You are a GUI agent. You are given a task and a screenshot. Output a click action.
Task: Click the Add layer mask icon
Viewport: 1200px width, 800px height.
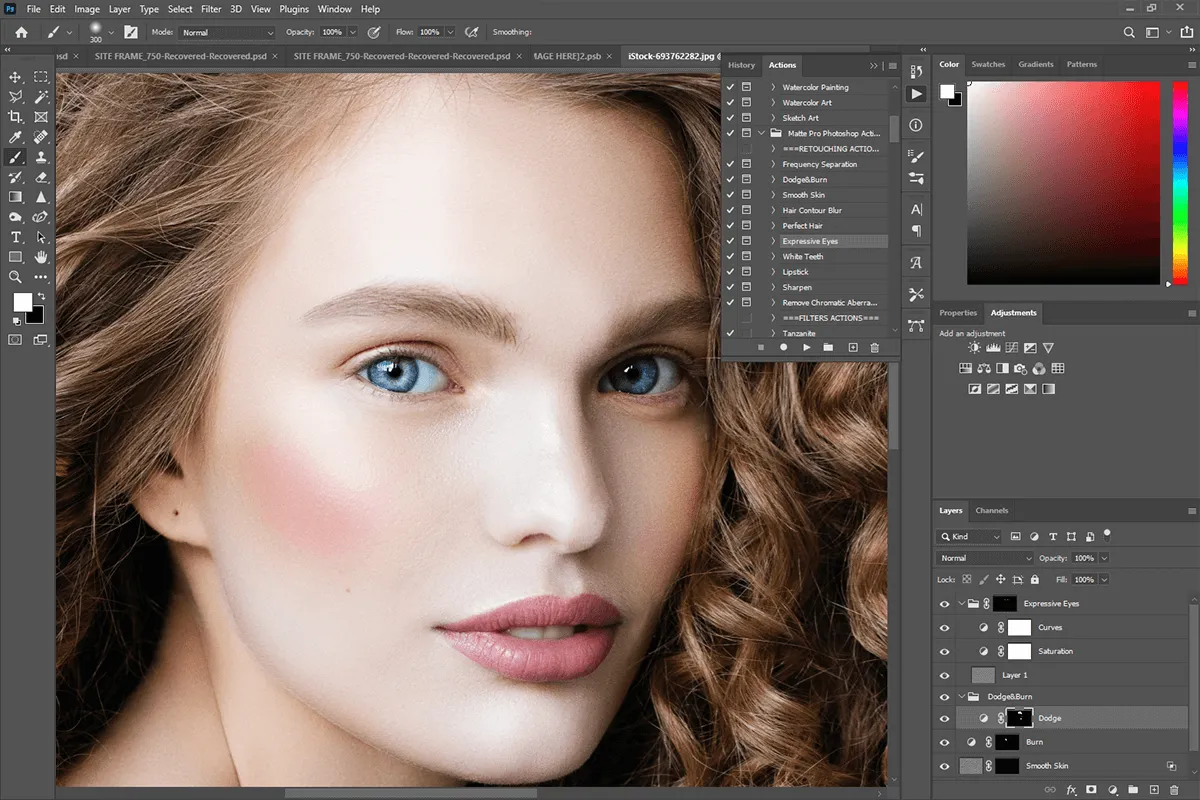pos(1091,790)
